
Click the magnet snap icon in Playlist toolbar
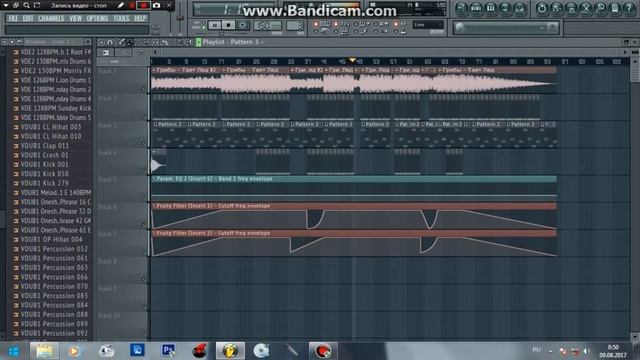coord(110,42)
